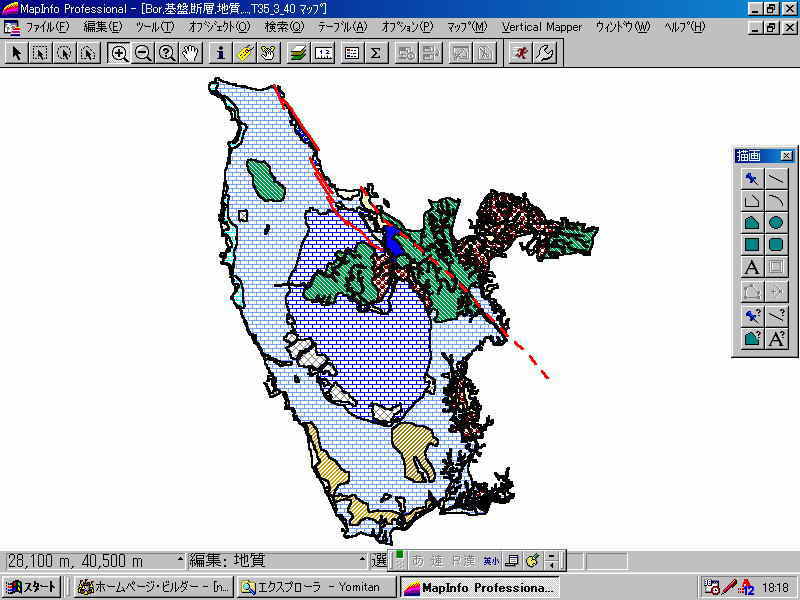Activate the Grabber hand pan tool
The width and height of the screenshot is (800, 600).
click(x=190, y=53)
